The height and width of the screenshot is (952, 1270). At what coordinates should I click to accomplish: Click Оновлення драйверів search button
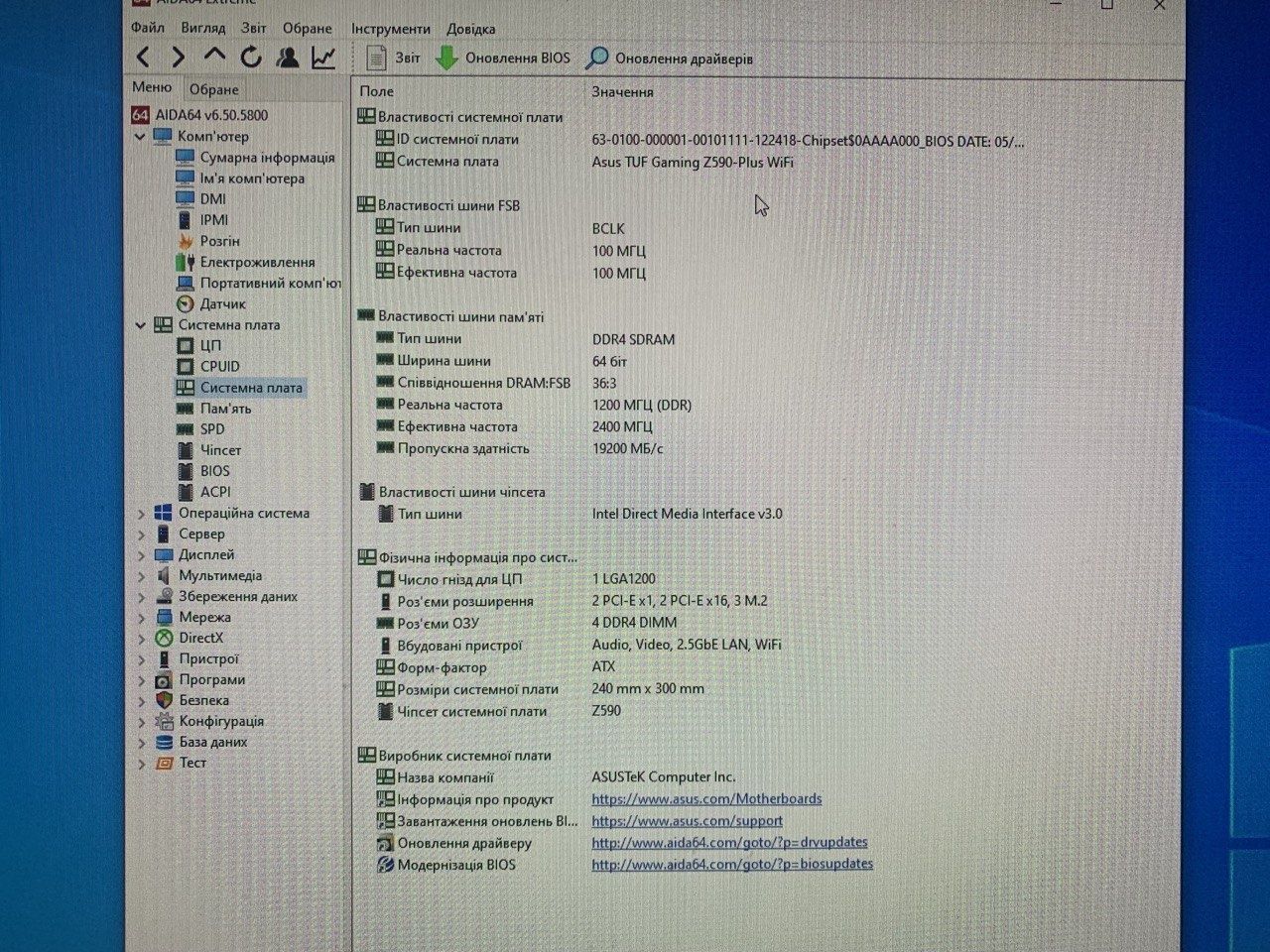[x=670, y=59]
